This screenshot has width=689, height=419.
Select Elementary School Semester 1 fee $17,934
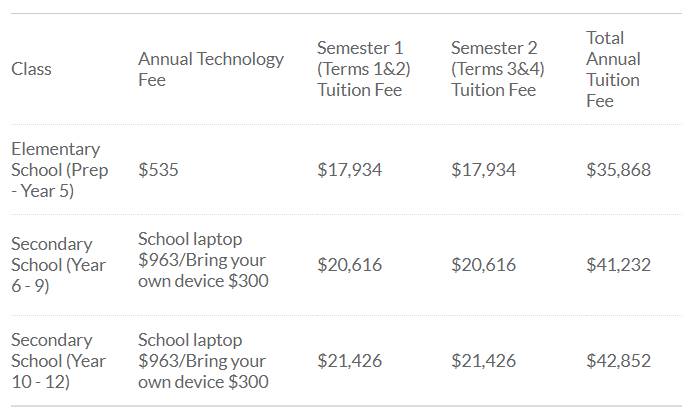click(x=349, y=170)
